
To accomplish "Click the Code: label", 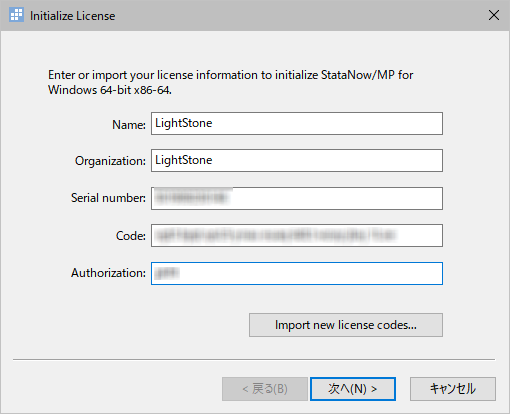I will [131, 236].
